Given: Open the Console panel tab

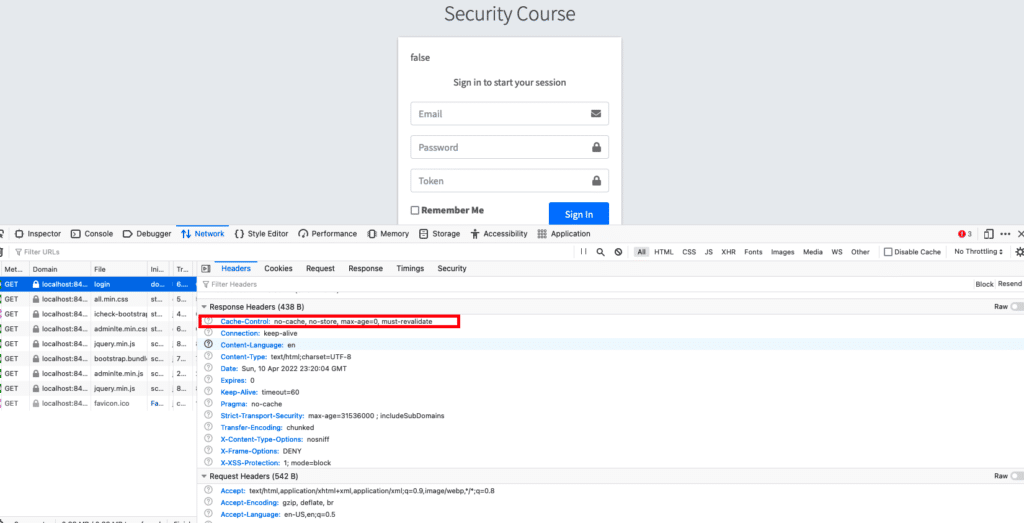Looking at the screenshot, I should [92, 234].
